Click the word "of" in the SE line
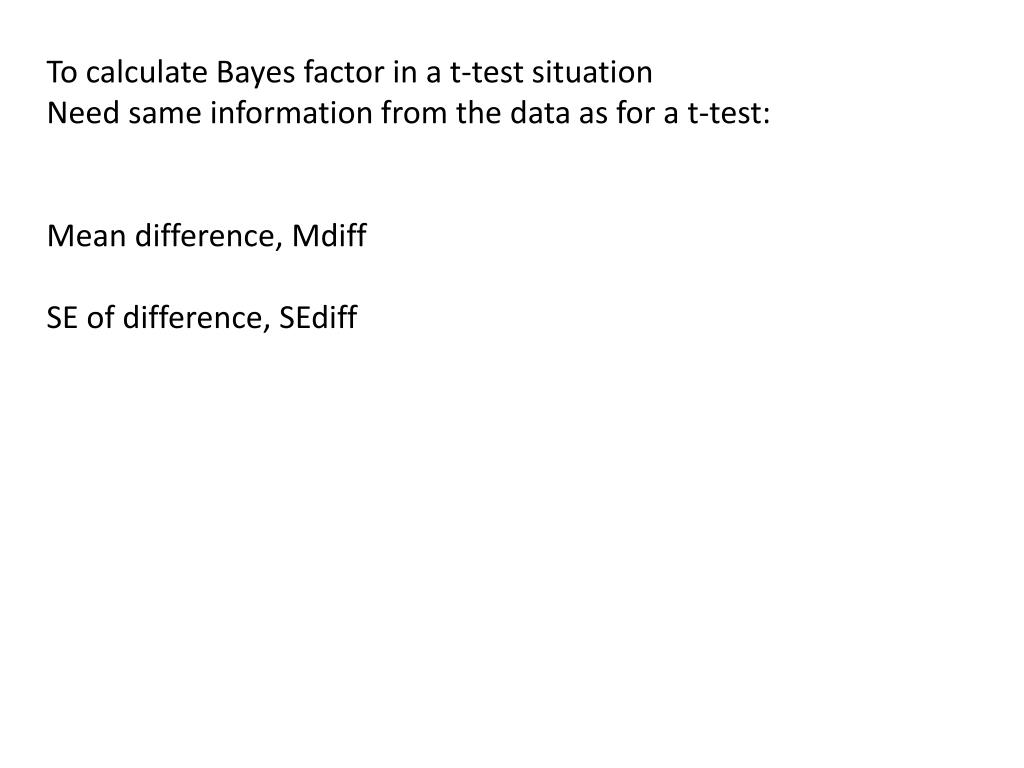 click(x=101, y=318)
